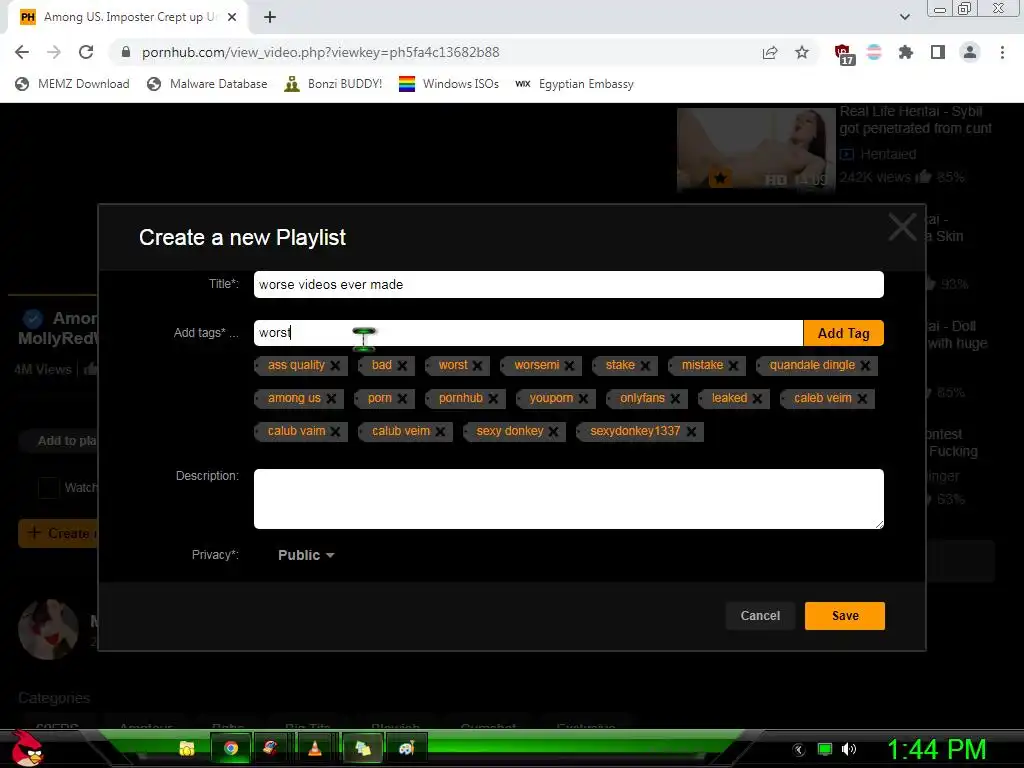Open the red shield extension with badge 17
This screenshot has height=768, width=1024.
coord(844,54)
